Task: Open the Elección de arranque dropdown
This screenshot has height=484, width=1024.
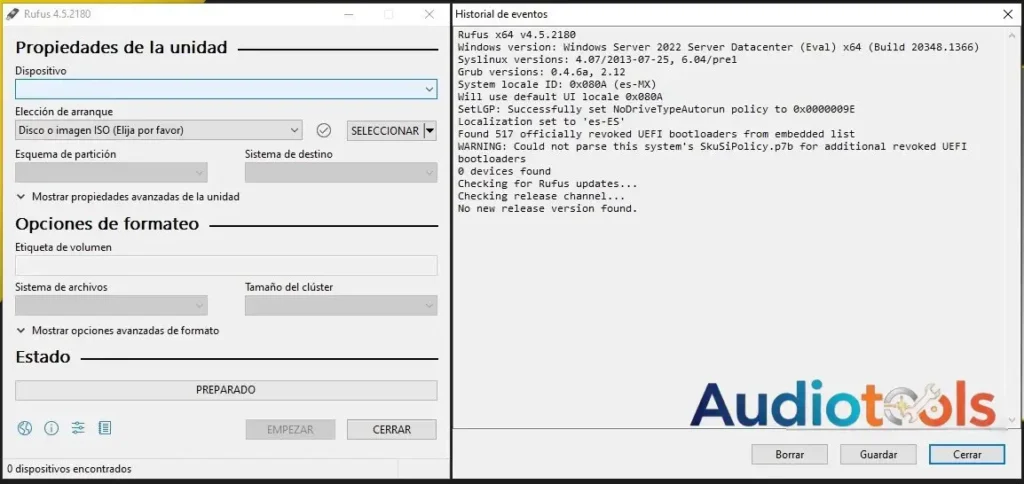Action: [159, 131]
